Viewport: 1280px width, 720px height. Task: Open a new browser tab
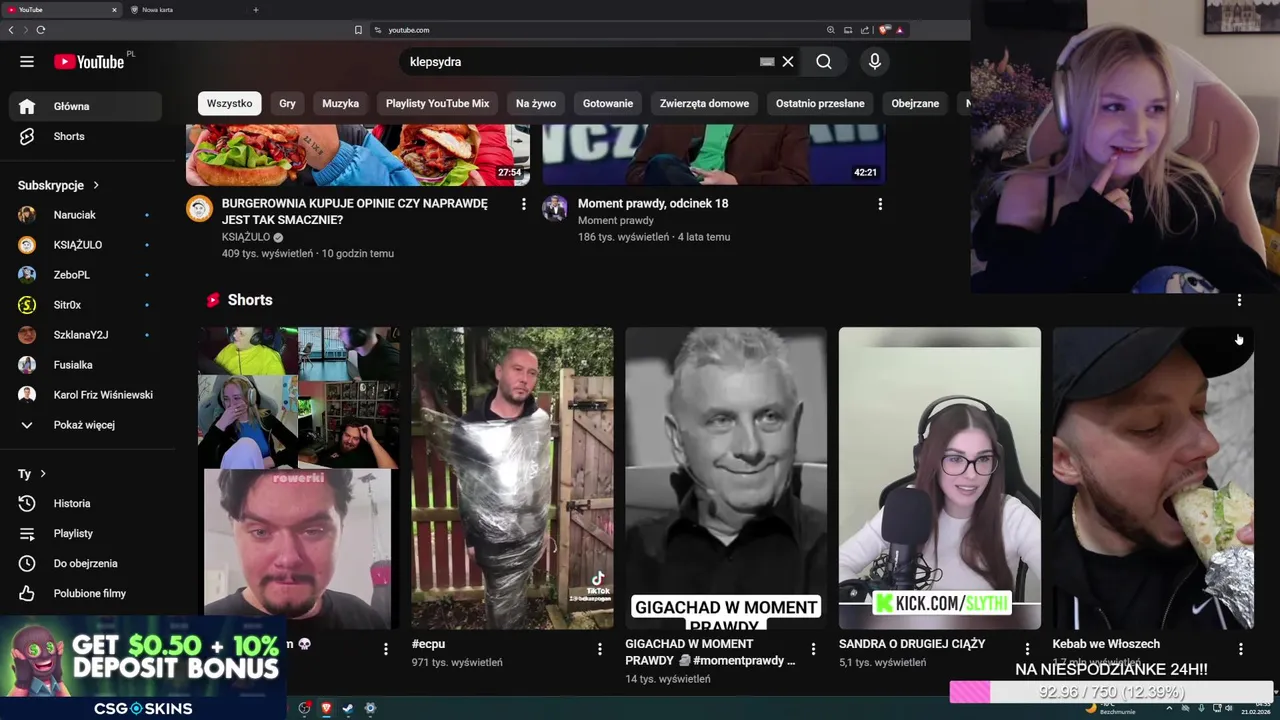click(255, 10)
